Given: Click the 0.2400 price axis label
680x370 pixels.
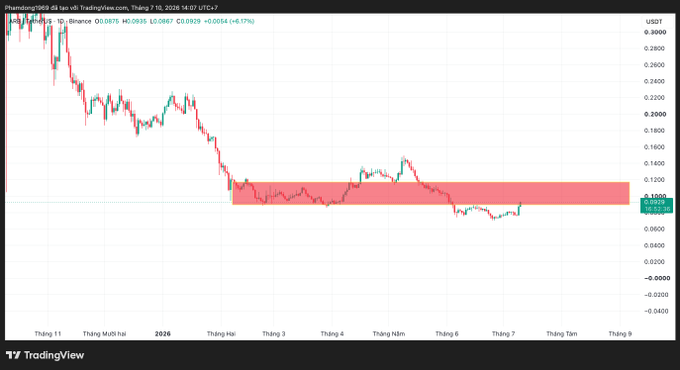Looking at the screenshot, I should coord(654,82).
